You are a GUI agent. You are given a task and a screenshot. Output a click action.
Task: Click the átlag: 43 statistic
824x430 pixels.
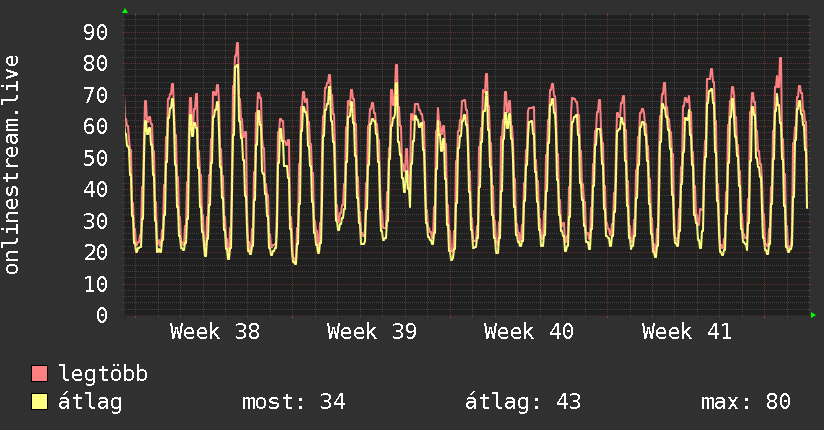click(x=523, y=402)
